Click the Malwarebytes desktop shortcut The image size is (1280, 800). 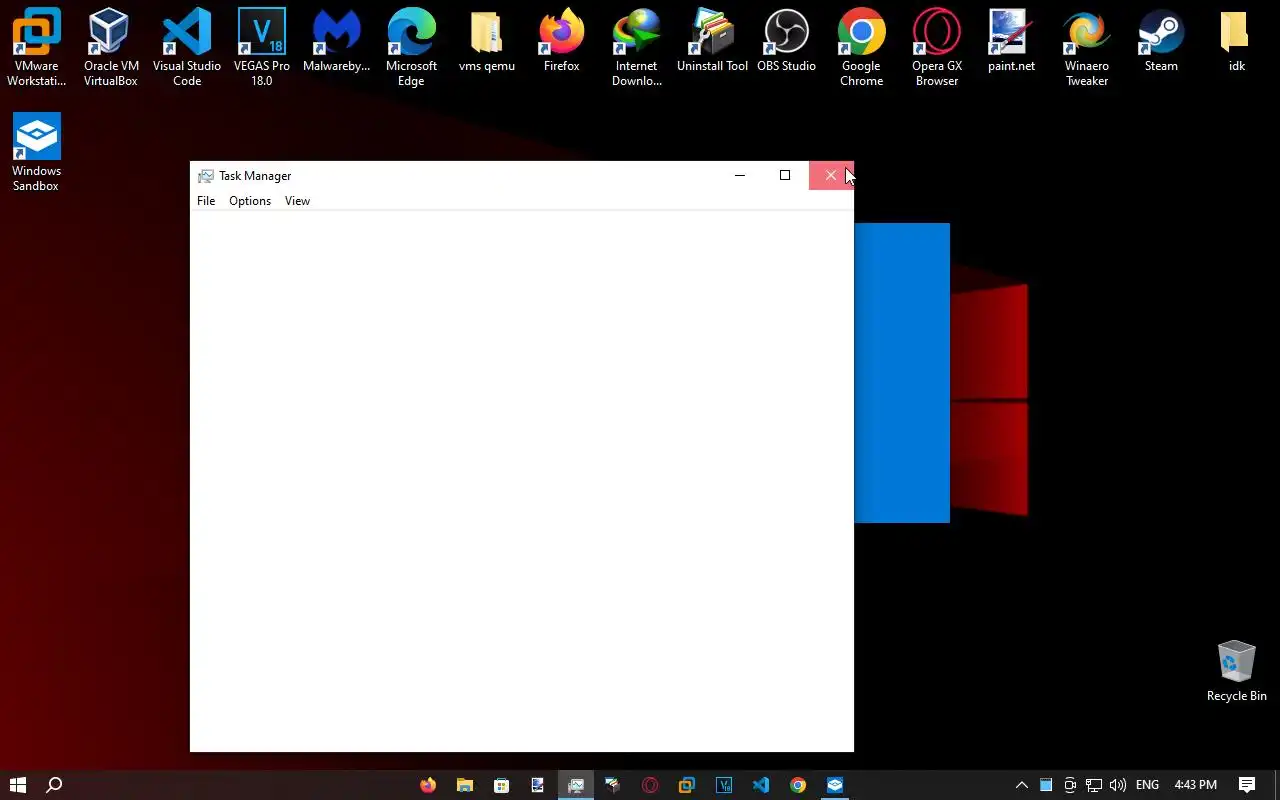click(x=336, y=40)
